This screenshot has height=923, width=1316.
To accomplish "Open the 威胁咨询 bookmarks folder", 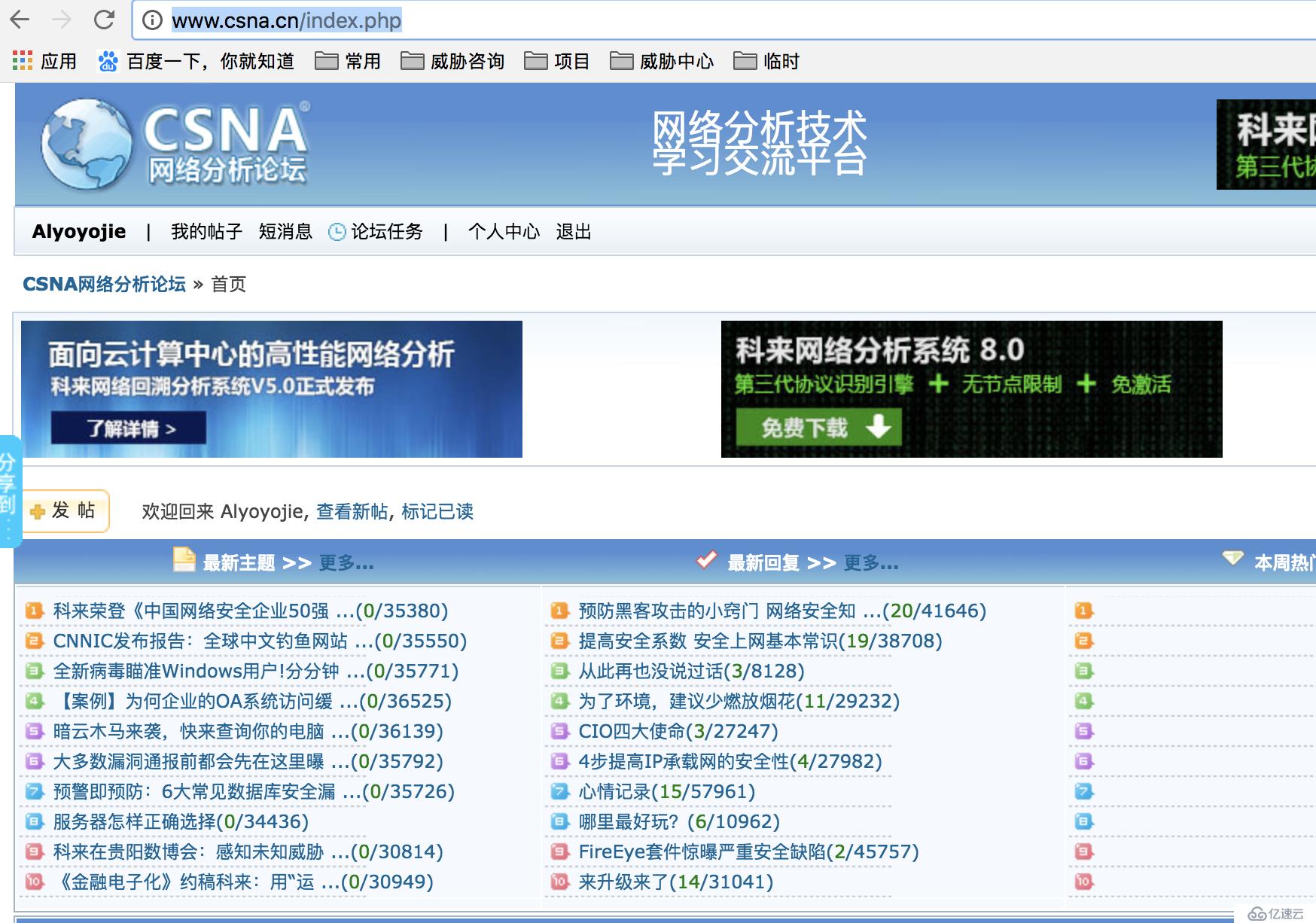I will pos(452,61).
